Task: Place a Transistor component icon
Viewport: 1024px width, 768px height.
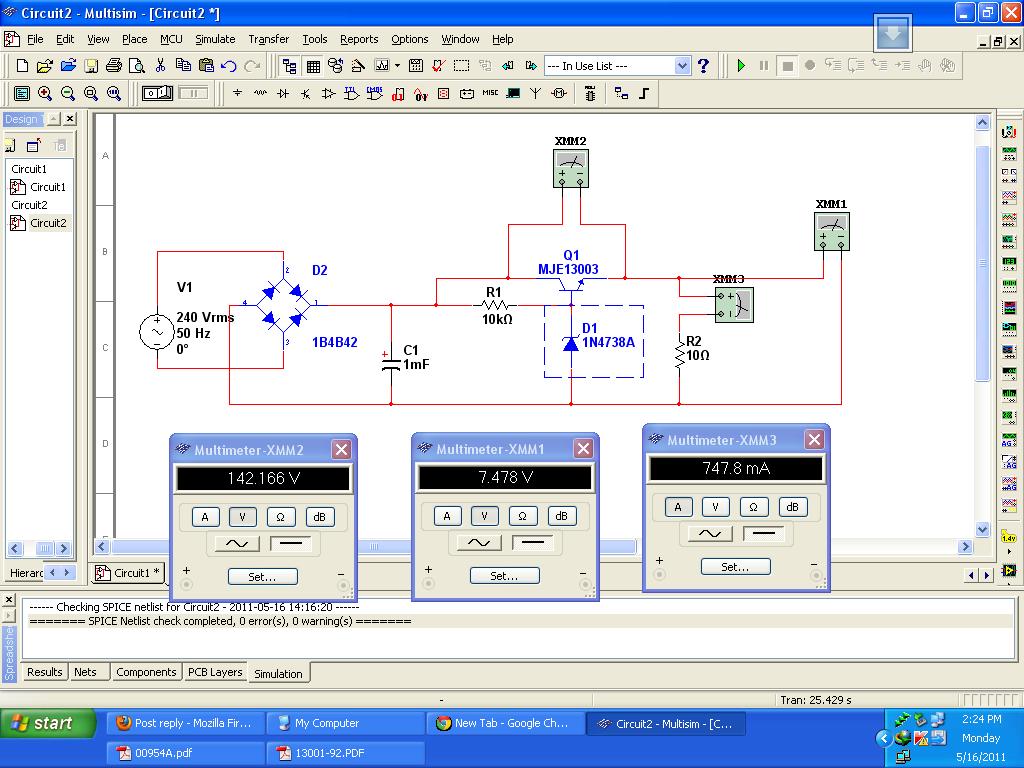Action: 305,93
